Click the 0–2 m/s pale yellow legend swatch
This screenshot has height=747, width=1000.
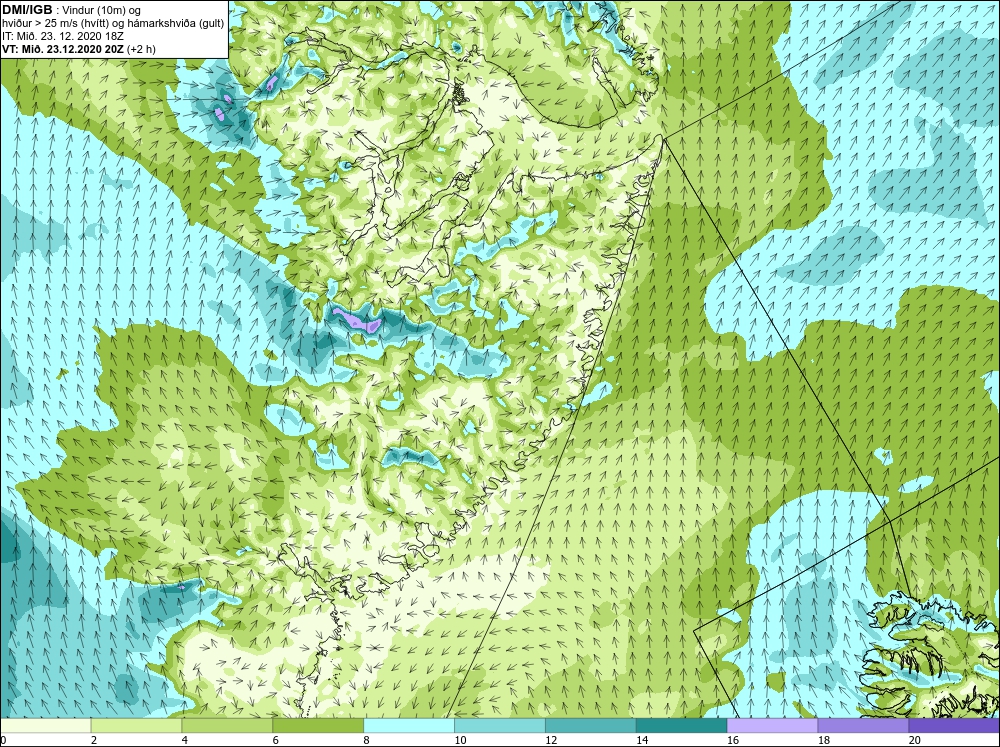[x=45, y=725]
